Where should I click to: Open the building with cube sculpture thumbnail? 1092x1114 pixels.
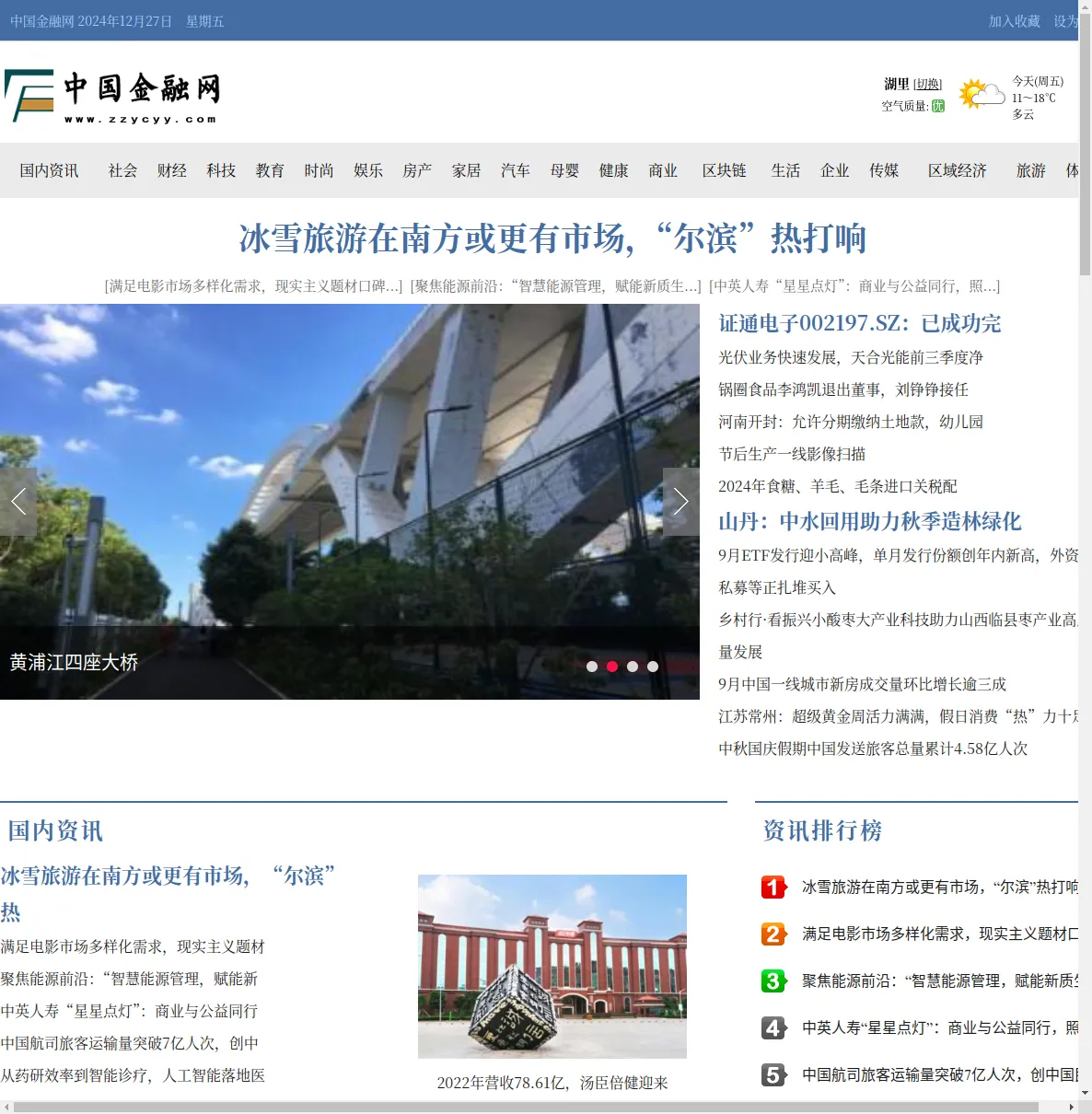(552, 967)
